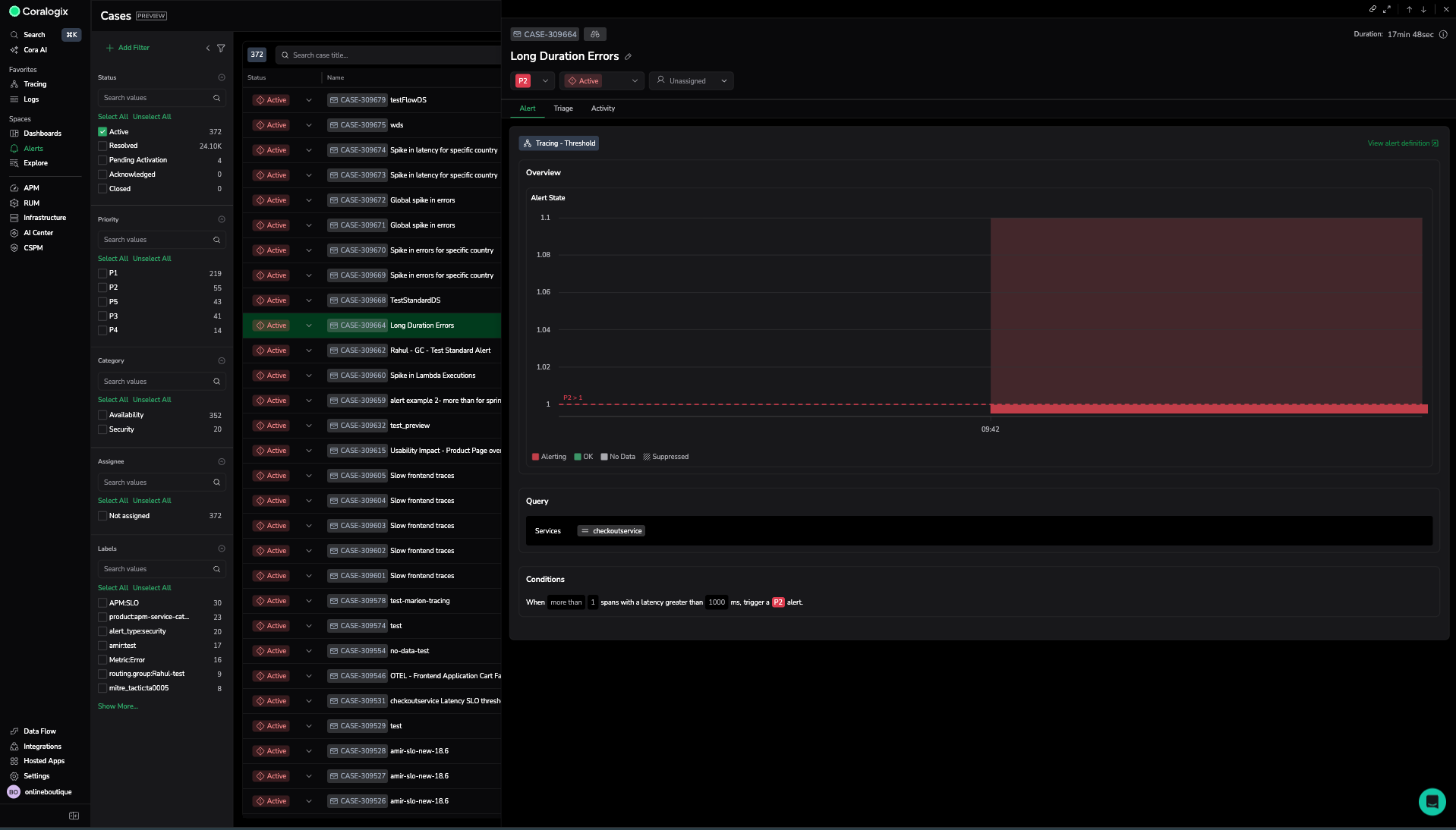Collapse the Priority filter section
This screenshot has width=1456, height=830.
[x=222, y=219]
